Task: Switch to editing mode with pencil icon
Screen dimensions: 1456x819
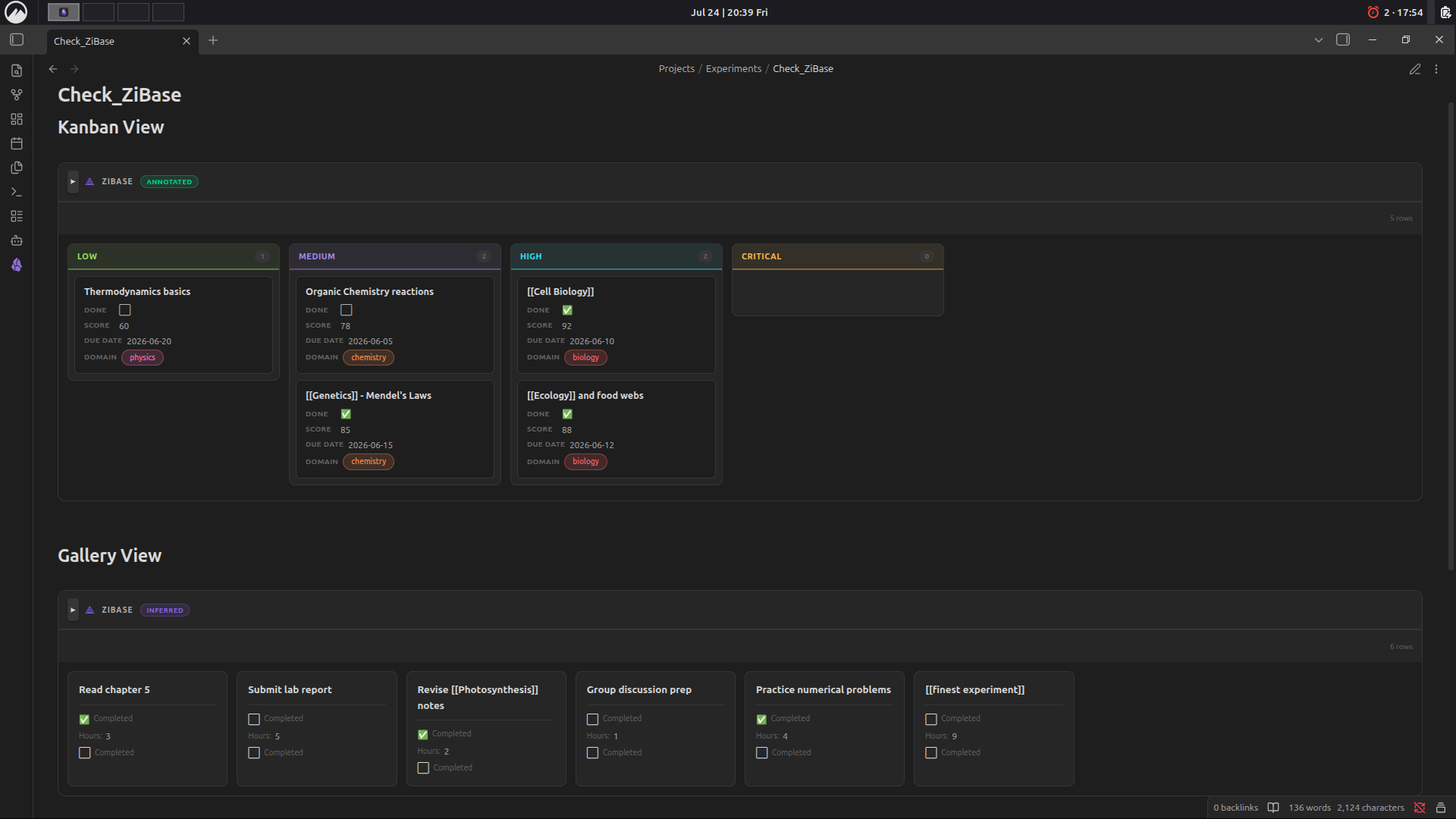Action: click(1415, 69)
